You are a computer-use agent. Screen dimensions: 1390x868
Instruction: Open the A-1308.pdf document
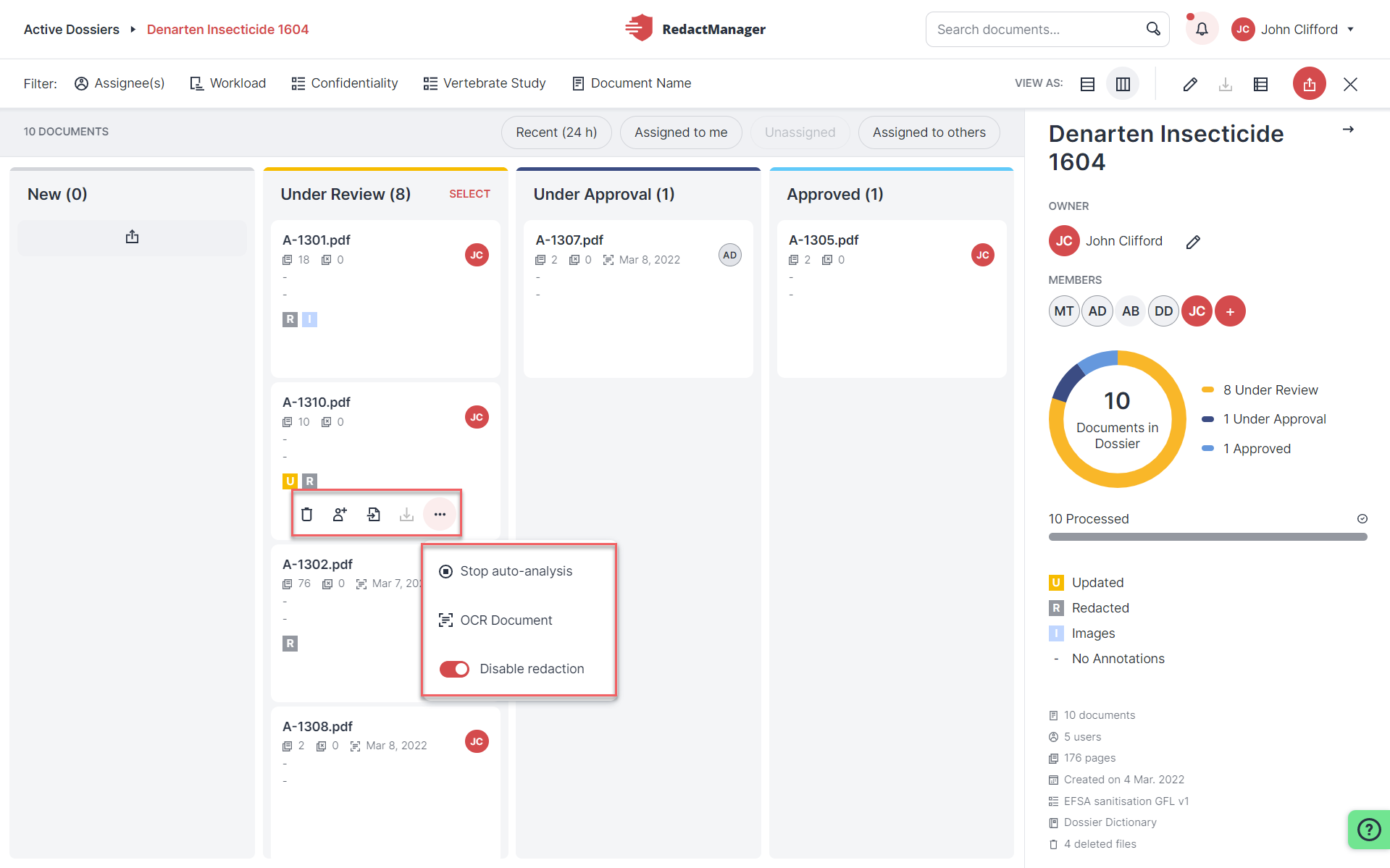pyautogui.click(x=317, y=727)
